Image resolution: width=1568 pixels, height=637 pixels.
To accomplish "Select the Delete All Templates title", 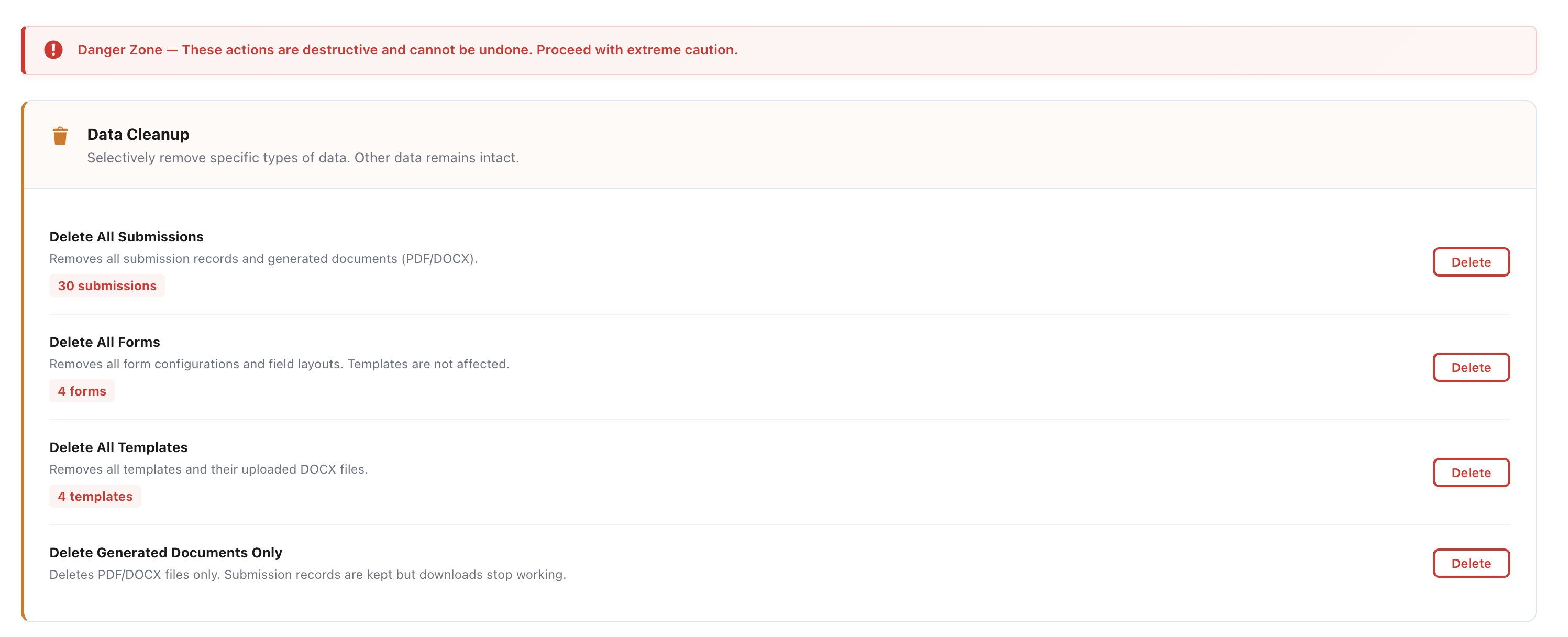I will tap(118, 446).
